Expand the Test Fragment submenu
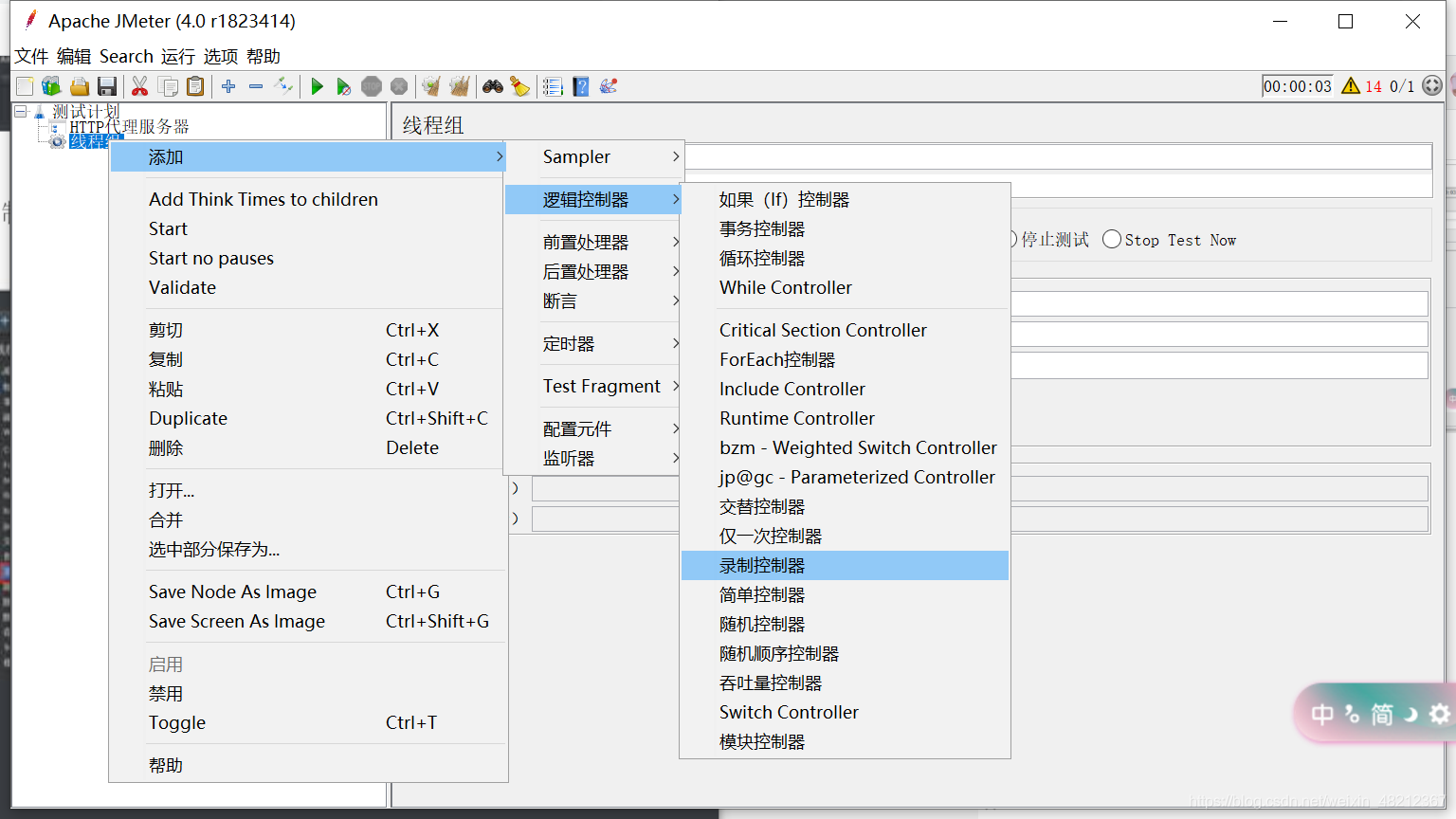Image resolution: width=1456 pixels, height=819 pixels. (x=592, y=386)
